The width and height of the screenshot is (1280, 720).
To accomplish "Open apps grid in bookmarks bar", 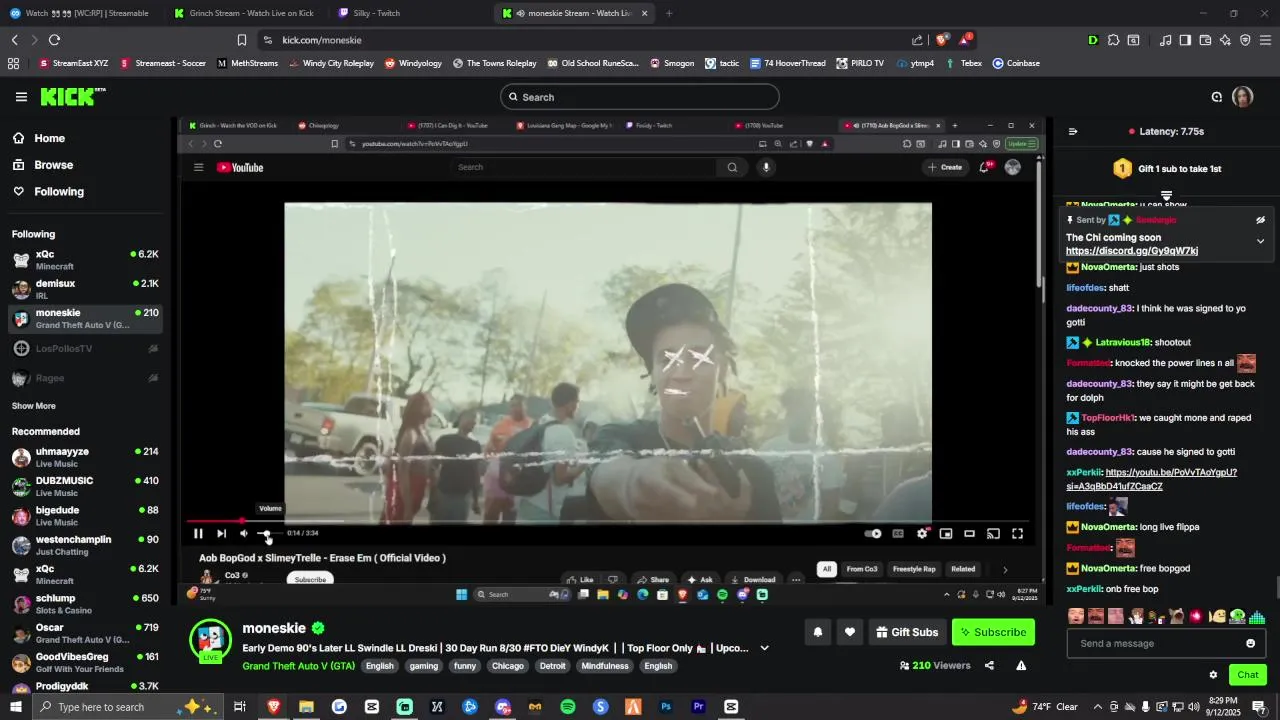I will (x=13, y=63).
